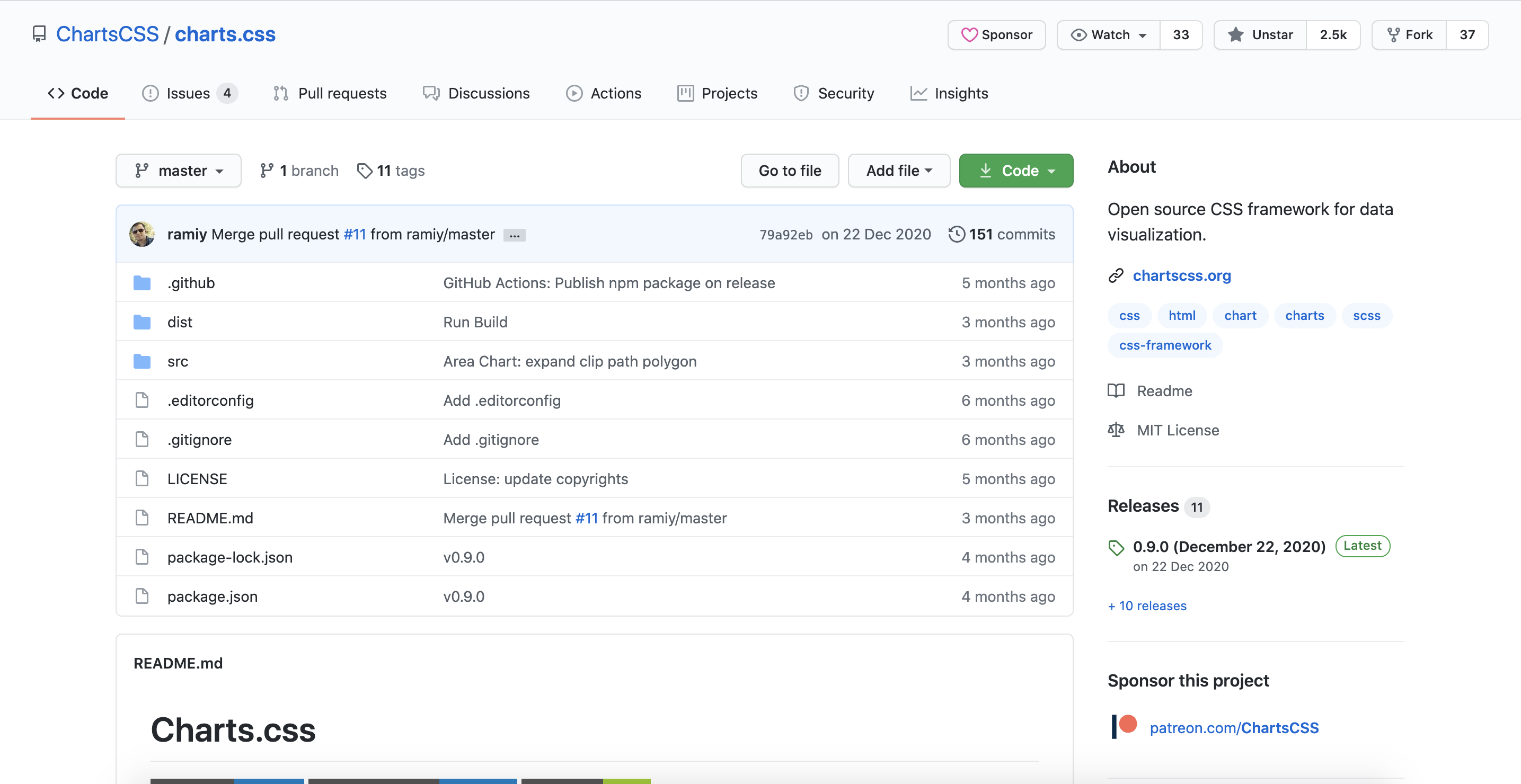Open the chartscss.org website link
The image size is (1521, 784).
(x=1181, y=275)
